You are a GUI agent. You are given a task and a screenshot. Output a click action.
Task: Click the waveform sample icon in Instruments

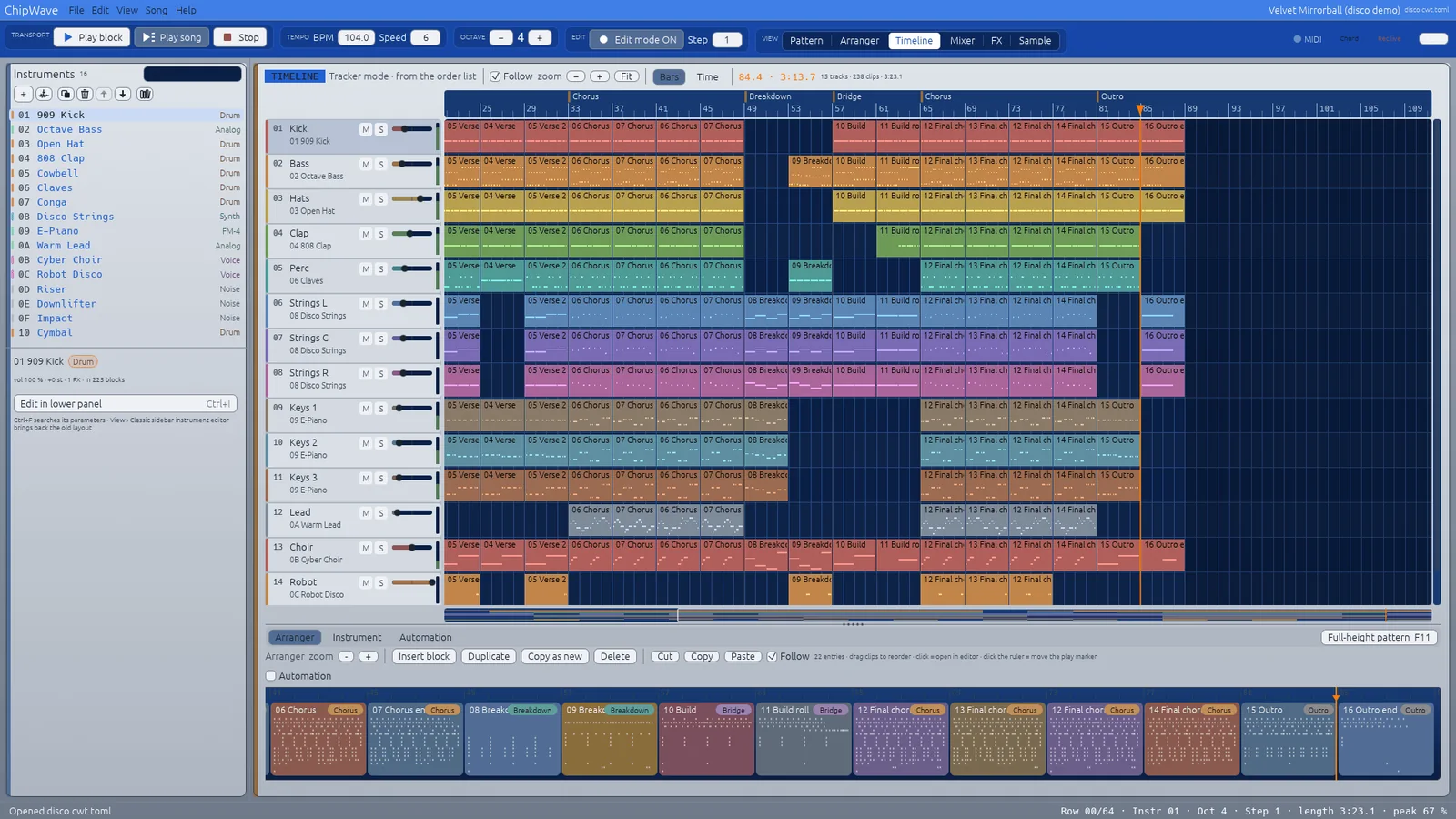[44, 94]
